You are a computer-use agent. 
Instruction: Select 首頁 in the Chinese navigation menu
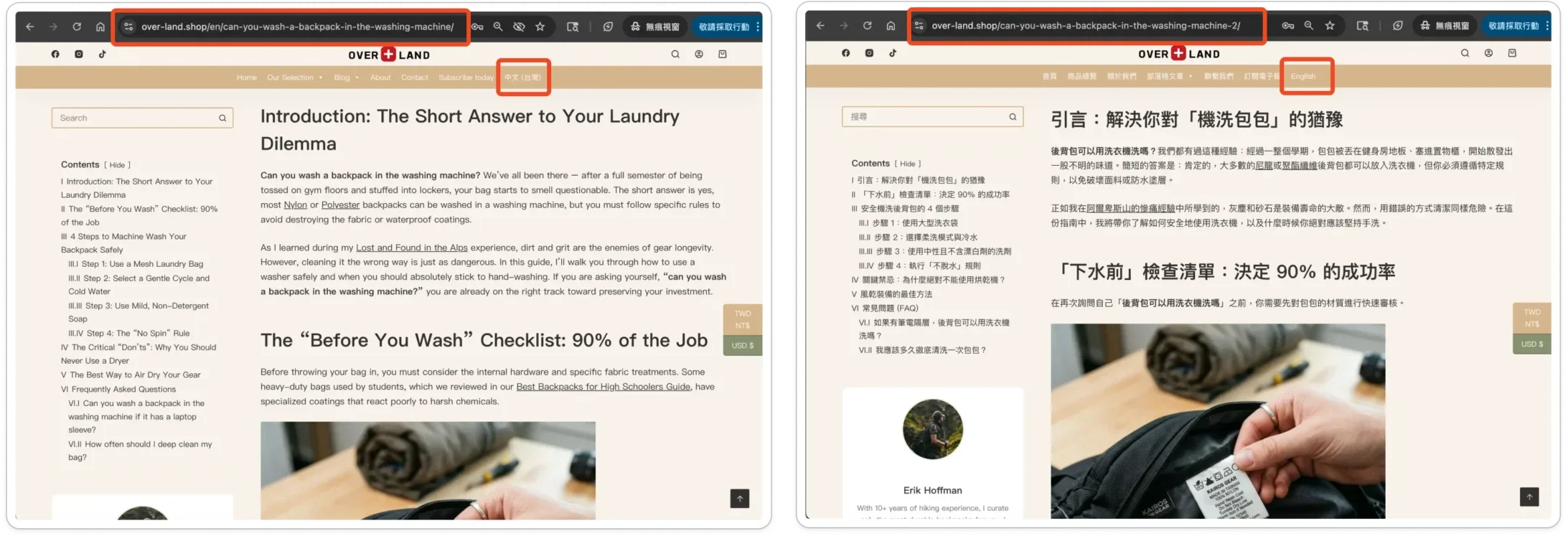[1050, 76]
